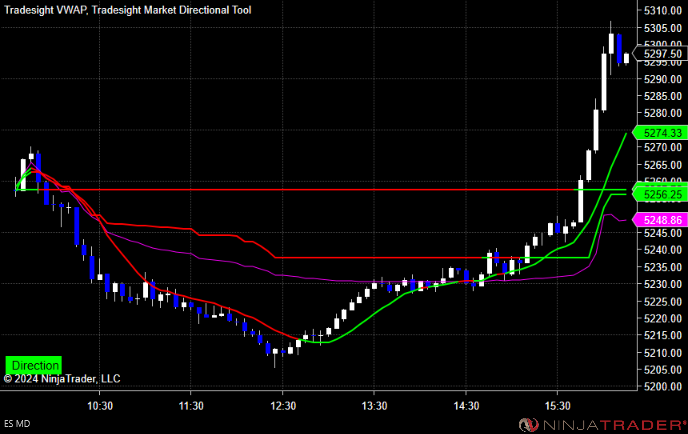Click the 14:30 time axis label
Screen dimensions: 688x434
tap(466, 406)
